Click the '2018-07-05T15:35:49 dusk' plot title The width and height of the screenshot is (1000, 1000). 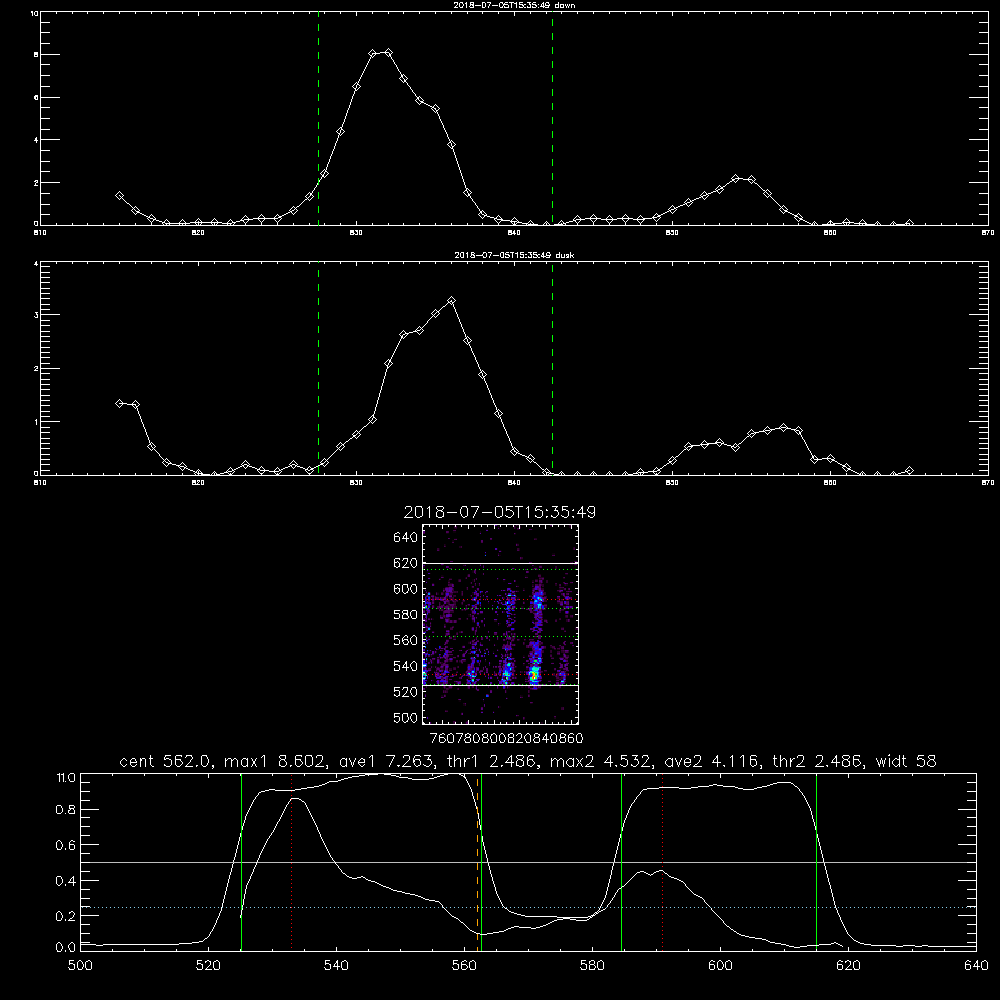click(514, 255)
